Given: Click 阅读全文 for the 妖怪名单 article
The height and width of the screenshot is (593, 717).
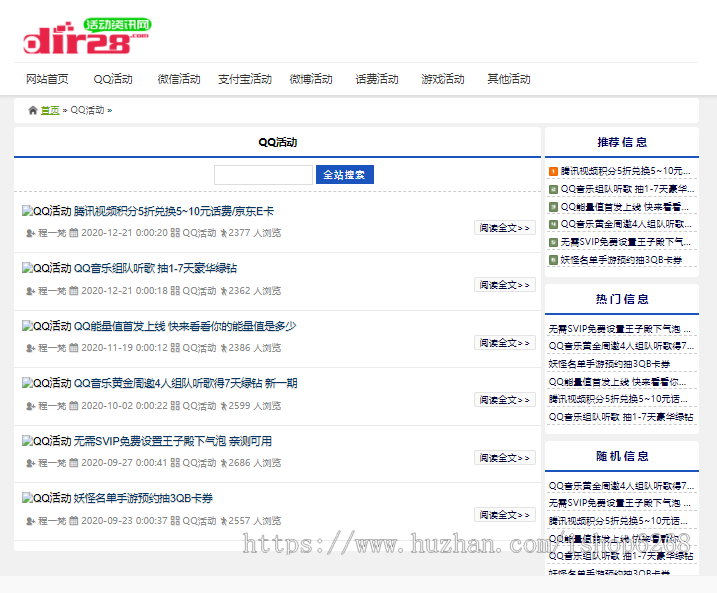Looking at the screenshot, I should click(504, 515).
